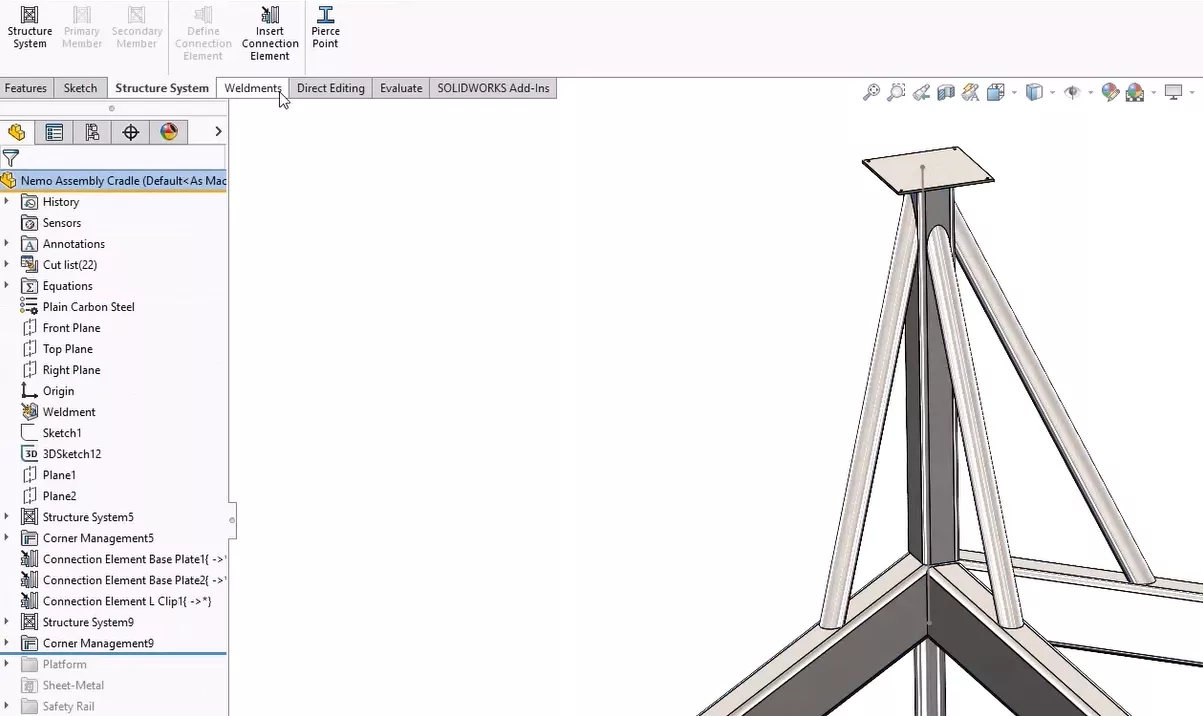Open the View Orientation dropdown arrow

(1014, 92)
